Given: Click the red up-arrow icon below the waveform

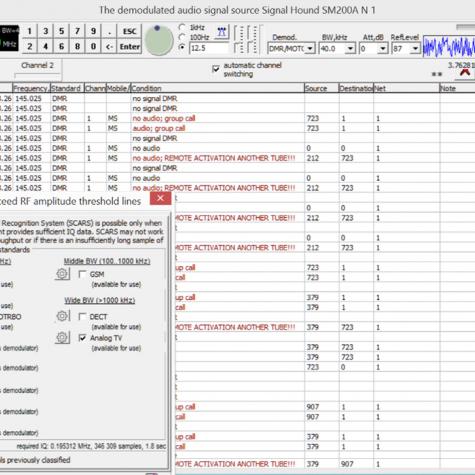Looking at the screenshot, I should (465, 73).
